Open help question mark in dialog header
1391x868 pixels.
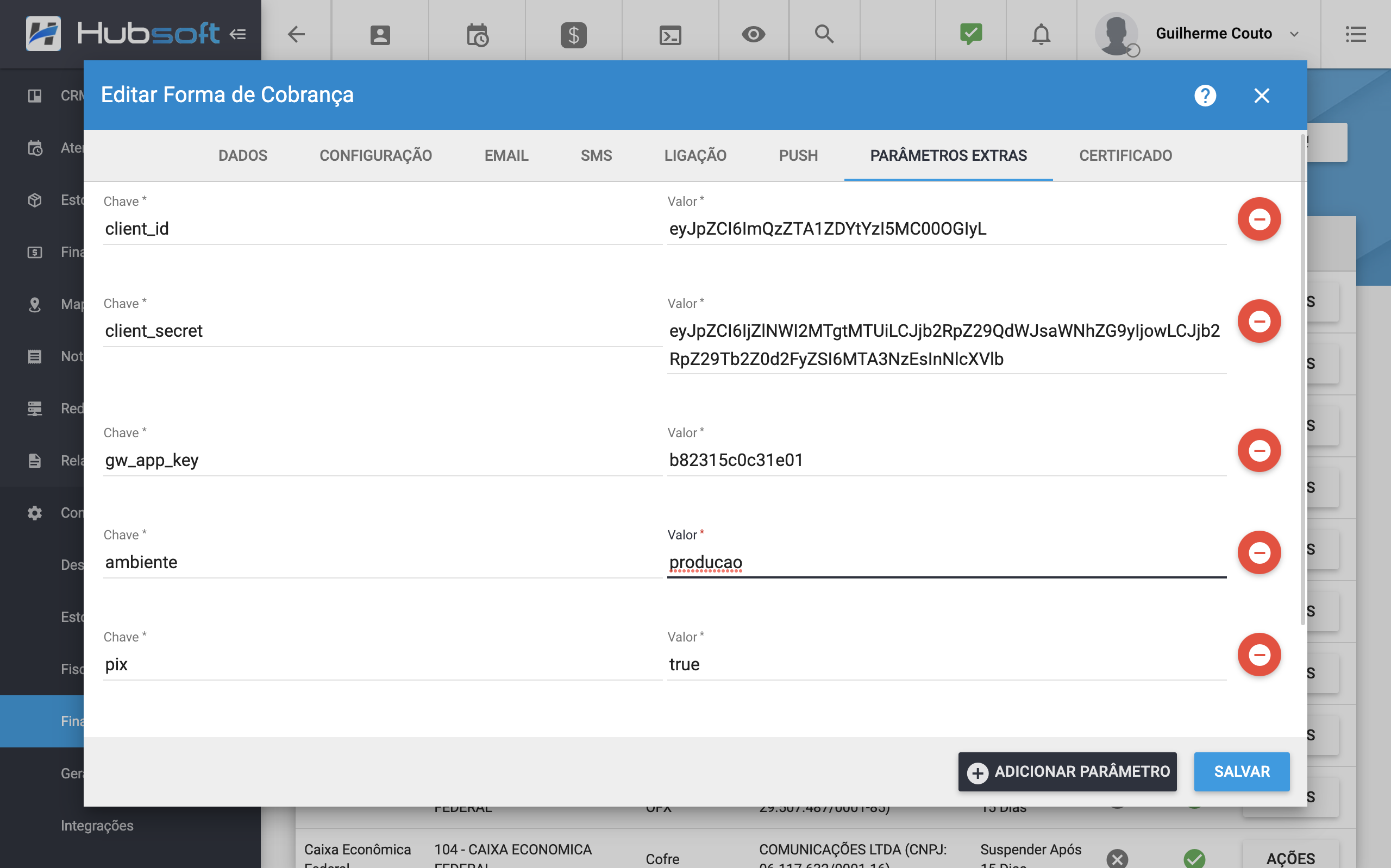(x=1205, y=95)
